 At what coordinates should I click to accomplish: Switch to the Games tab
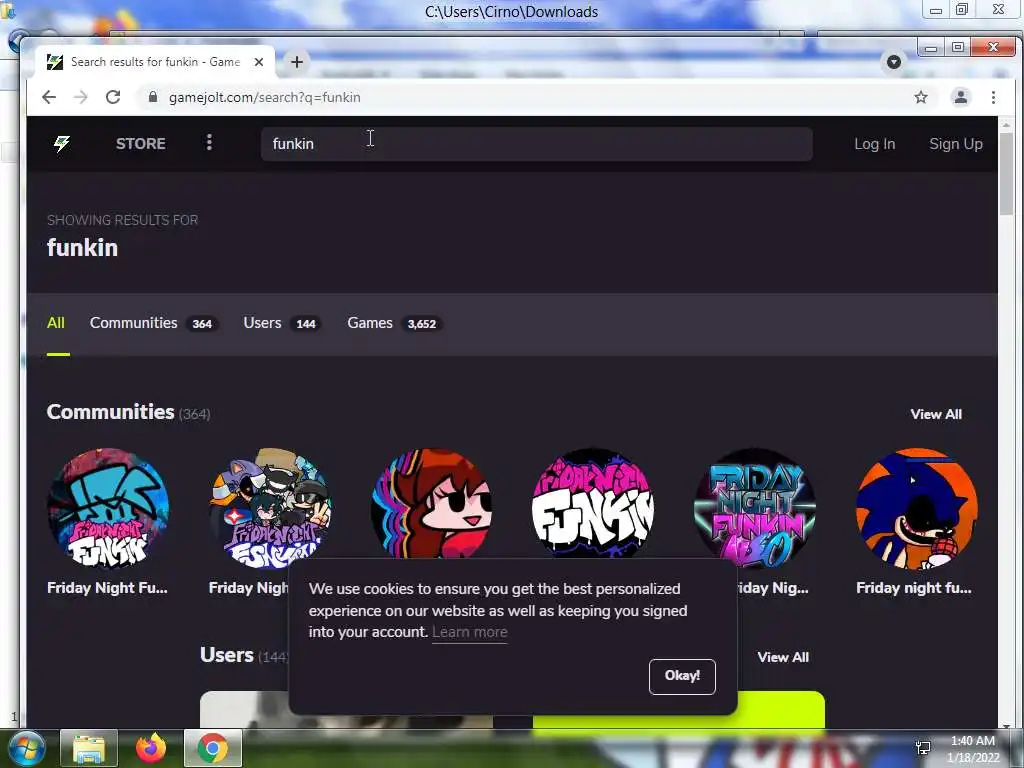pos(394,323)
